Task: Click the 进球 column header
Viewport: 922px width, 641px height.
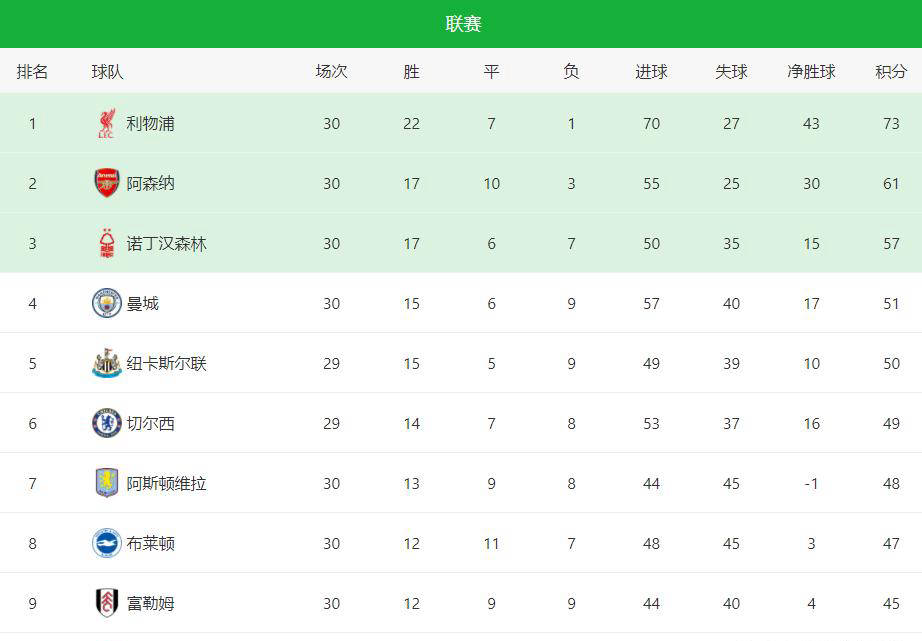Action: tap(651, 72)
